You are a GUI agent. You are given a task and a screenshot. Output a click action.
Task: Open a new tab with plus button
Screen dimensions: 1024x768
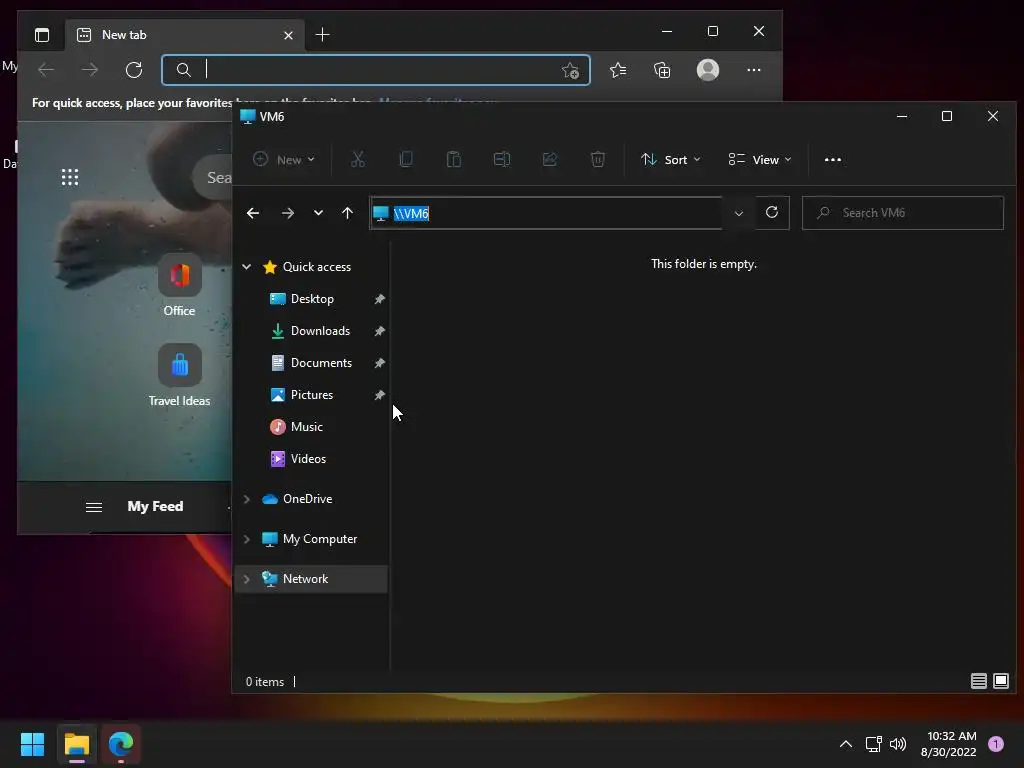coord(322,35)
